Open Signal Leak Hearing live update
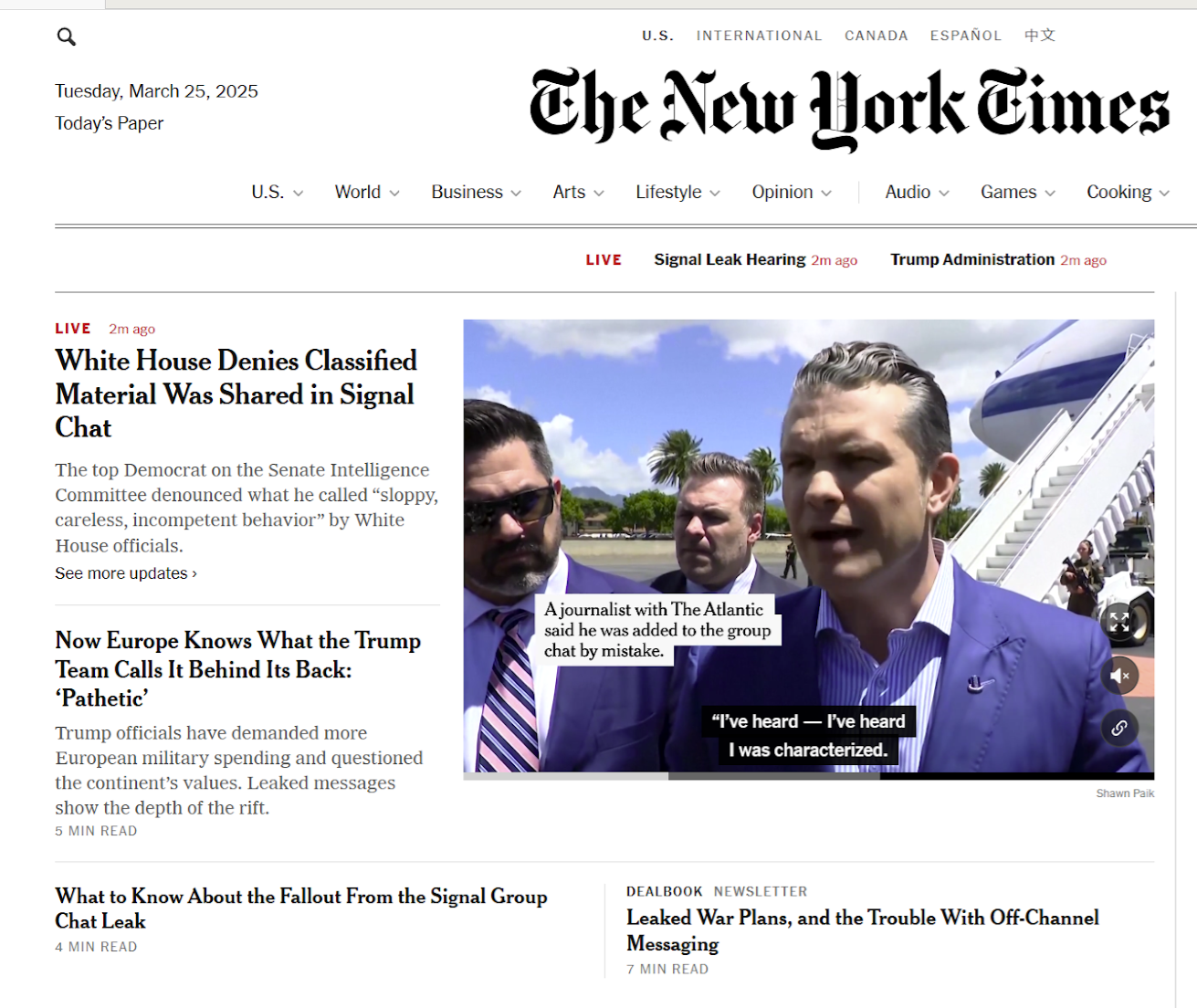The width and height of the screenshot is (1197, 1008). [x=730, y=259]
